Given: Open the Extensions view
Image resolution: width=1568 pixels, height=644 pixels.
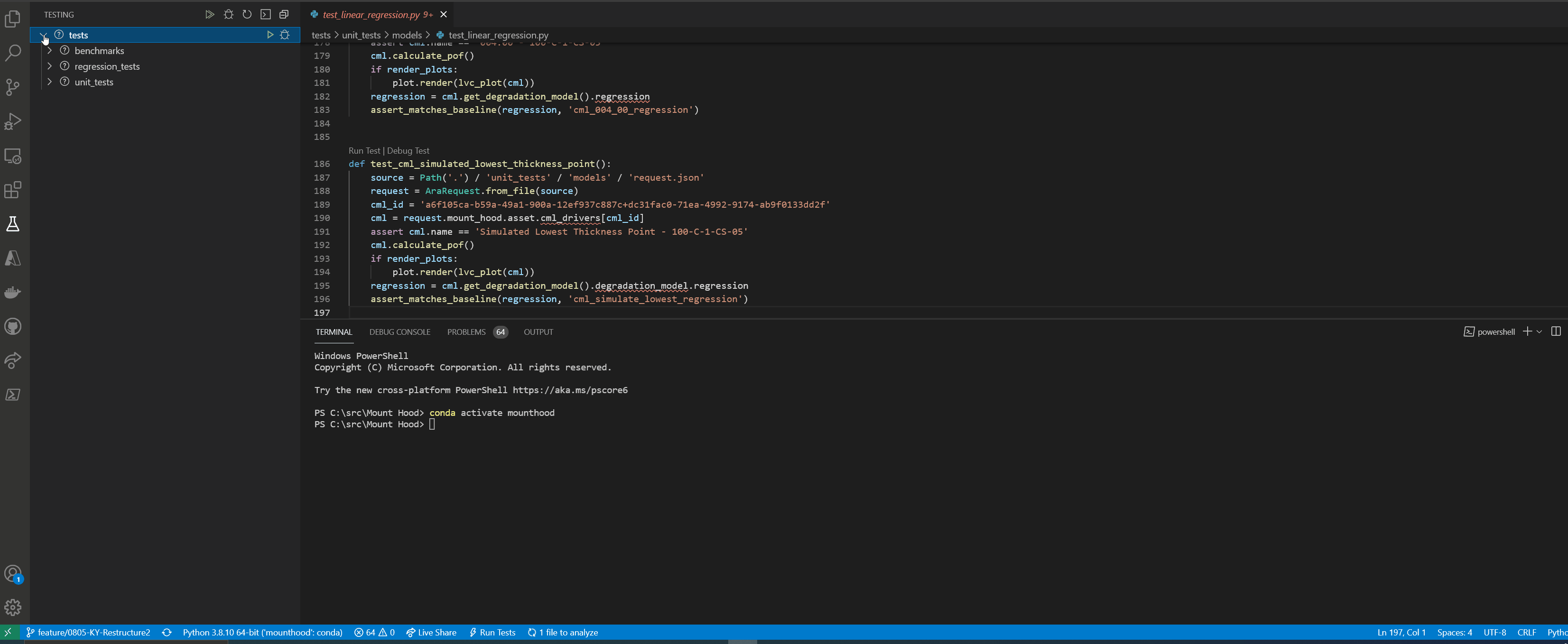Looking at the screenshot, I should click(x=13, y=190).
